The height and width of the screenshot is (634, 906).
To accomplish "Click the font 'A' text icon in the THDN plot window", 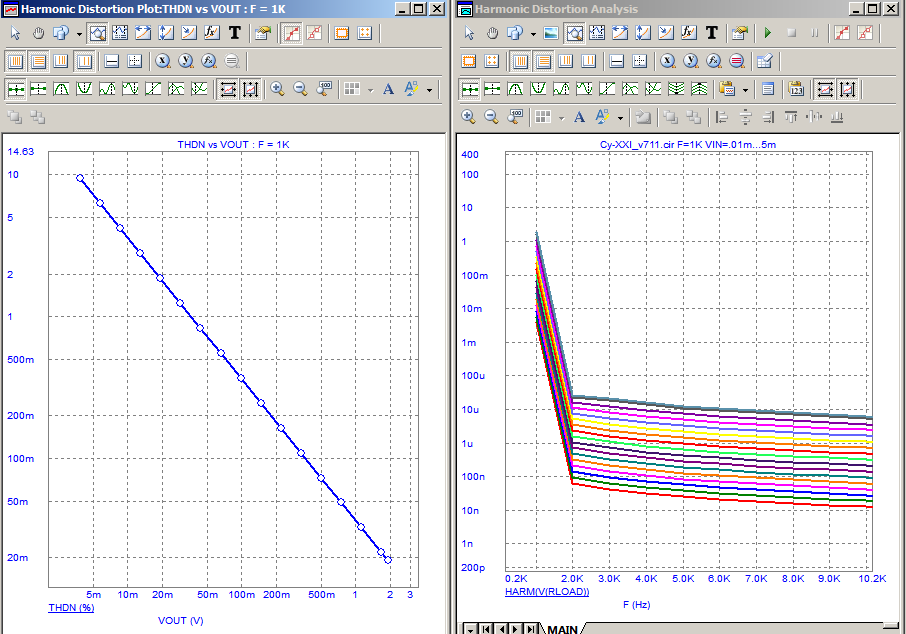I will tap(388, 89).
